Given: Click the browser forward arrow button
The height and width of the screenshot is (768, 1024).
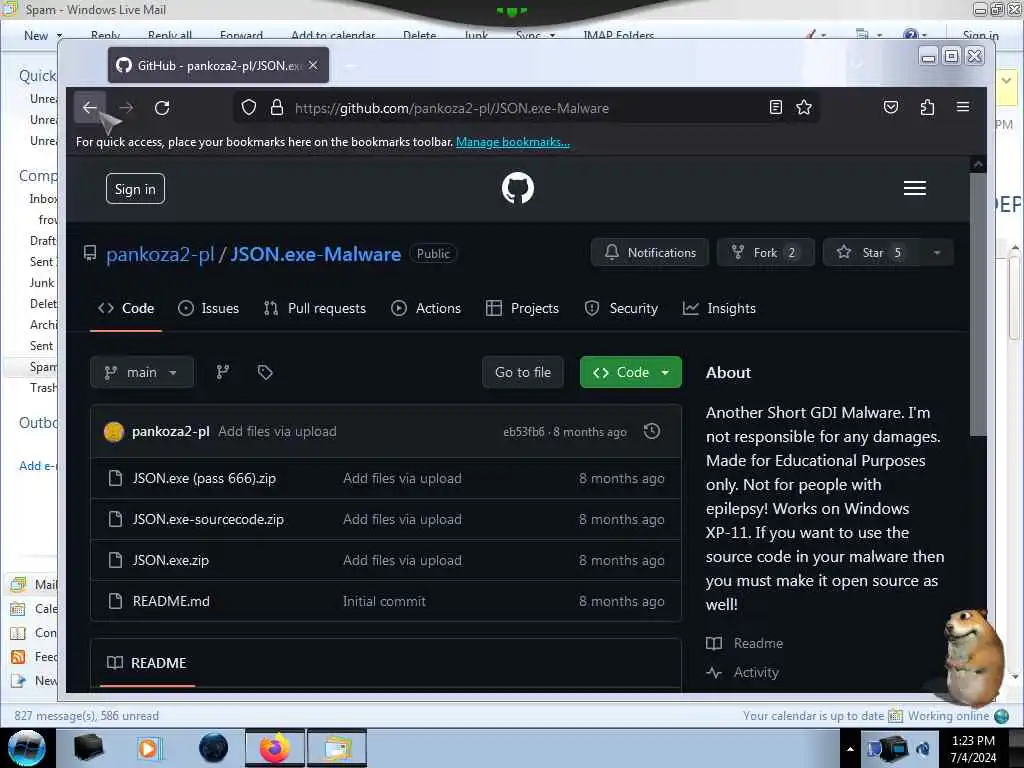Looking at the screenshot, I should point(126,108).
